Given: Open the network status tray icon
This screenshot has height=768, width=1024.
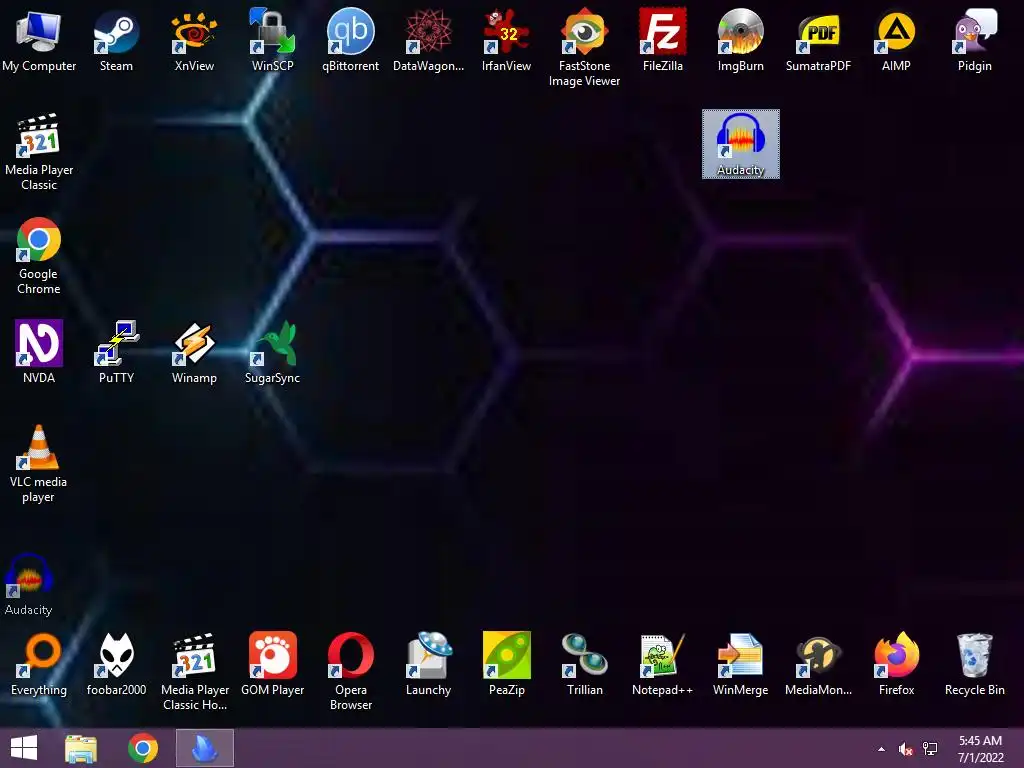Looking at the screenshot, I should 930,749.
